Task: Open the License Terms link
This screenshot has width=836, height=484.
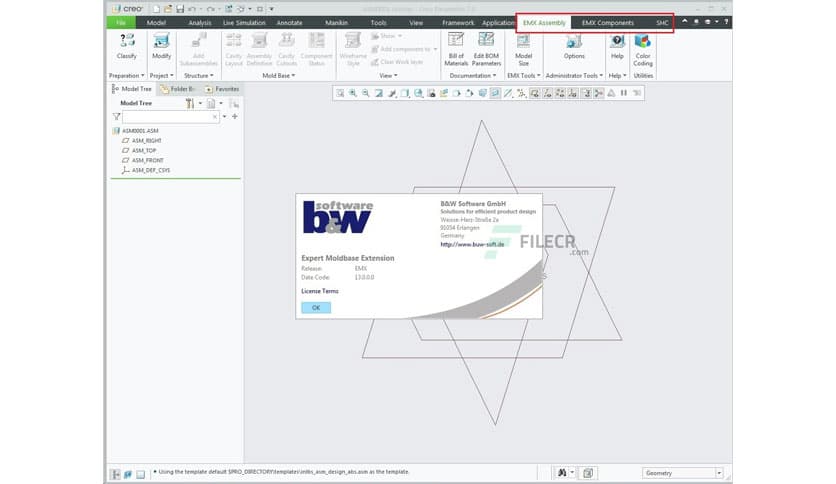Action: pos(320,291)
